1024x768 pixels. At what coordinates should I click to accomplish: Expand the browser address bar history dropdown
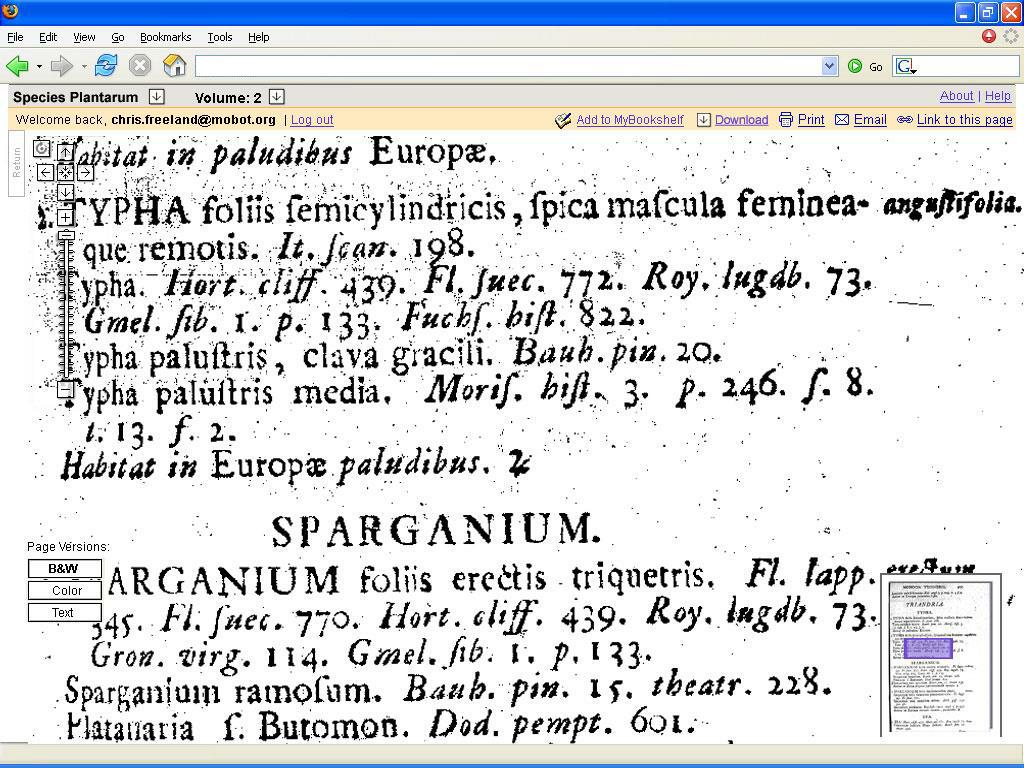click(829, 66)
